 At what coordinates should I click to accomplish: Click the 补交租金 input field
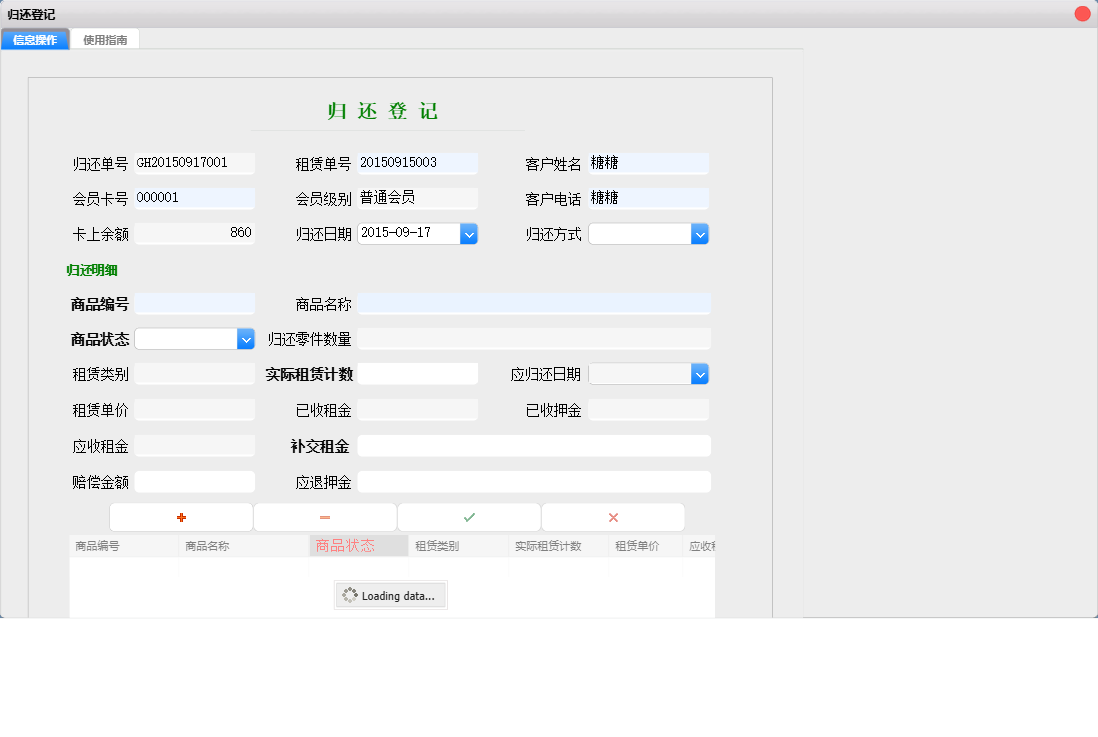[x=534, y=445]
